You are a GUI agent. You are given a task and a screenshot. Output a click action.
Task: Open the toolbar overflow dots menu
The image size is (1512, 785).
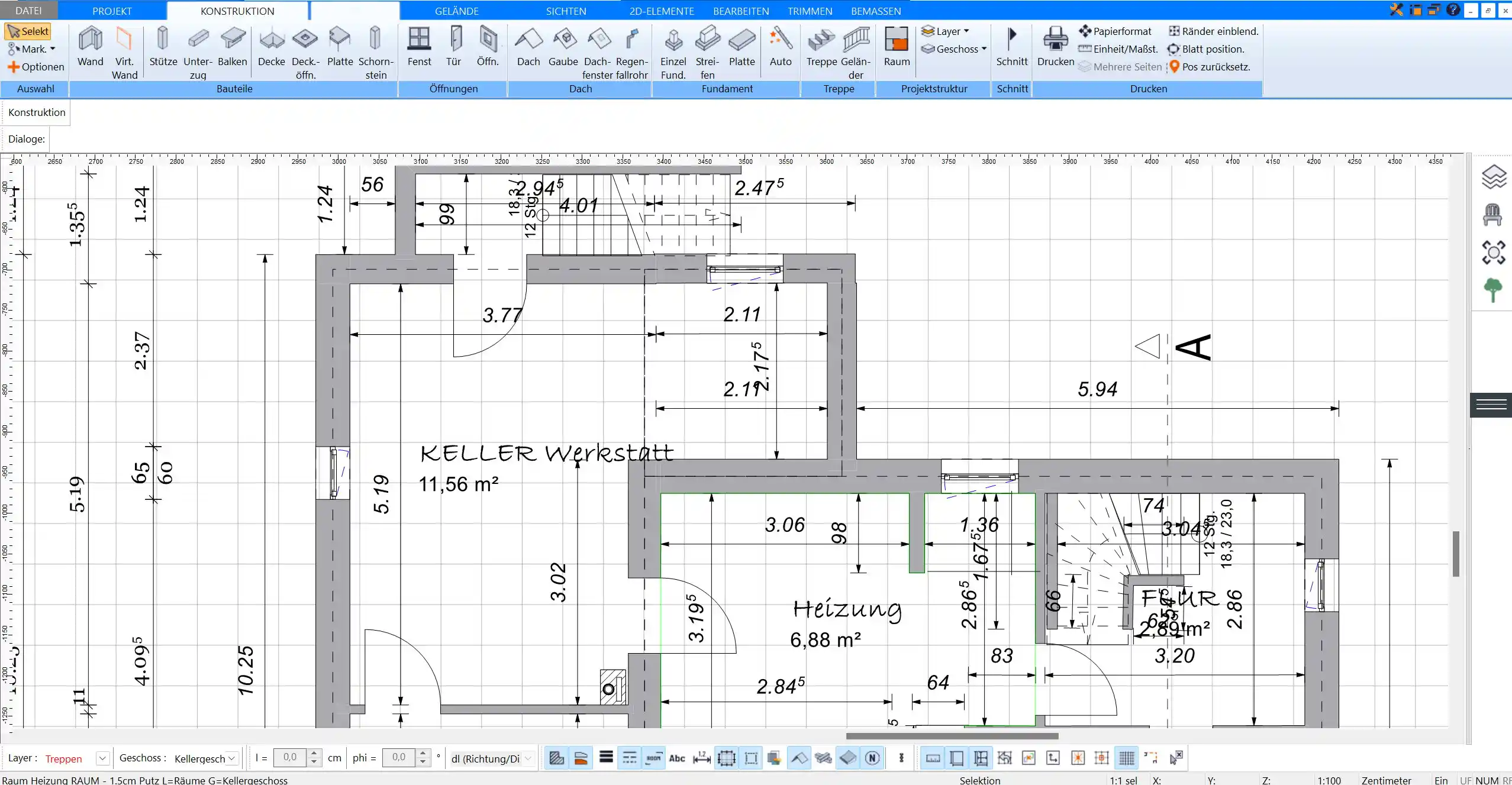coord(901,758)
